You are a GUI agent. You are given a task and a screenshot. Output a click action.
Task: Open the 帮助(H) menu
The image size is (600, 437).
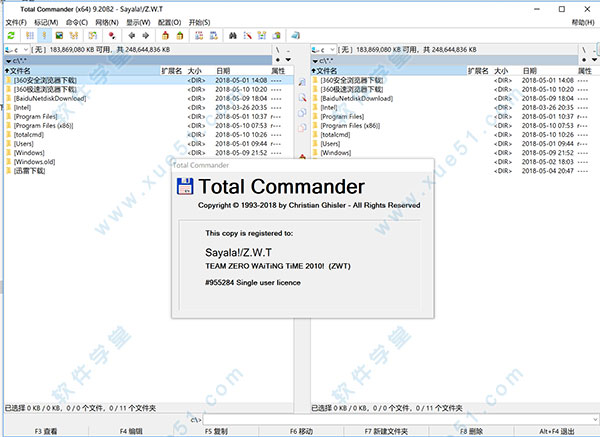point(580,21)
